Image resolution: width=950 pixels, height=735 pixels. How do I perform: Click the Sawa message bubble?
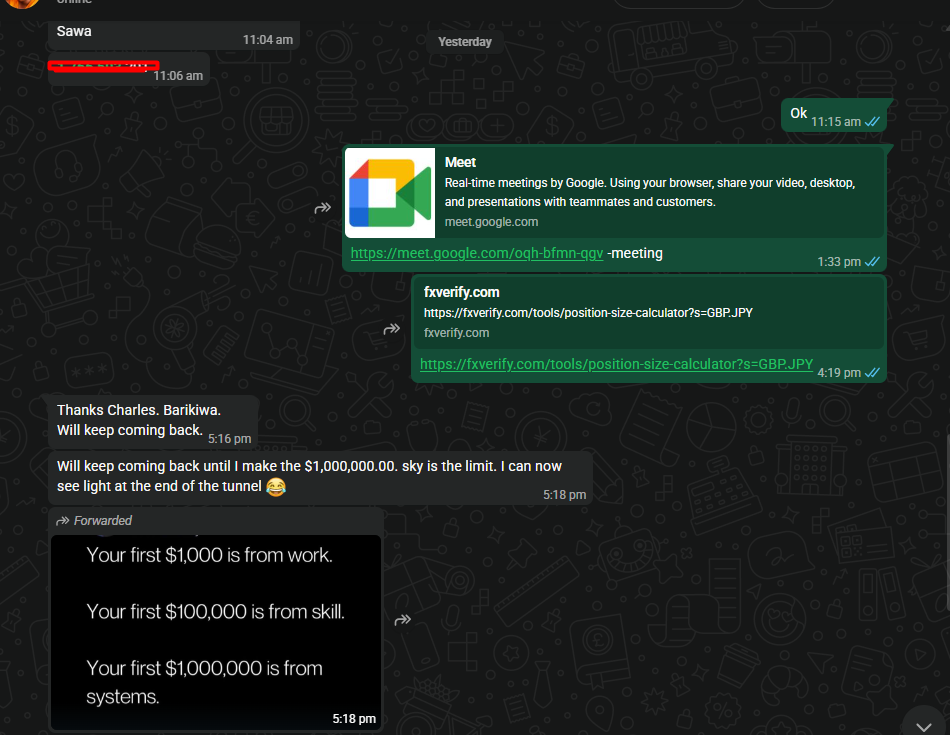(174, 35)
